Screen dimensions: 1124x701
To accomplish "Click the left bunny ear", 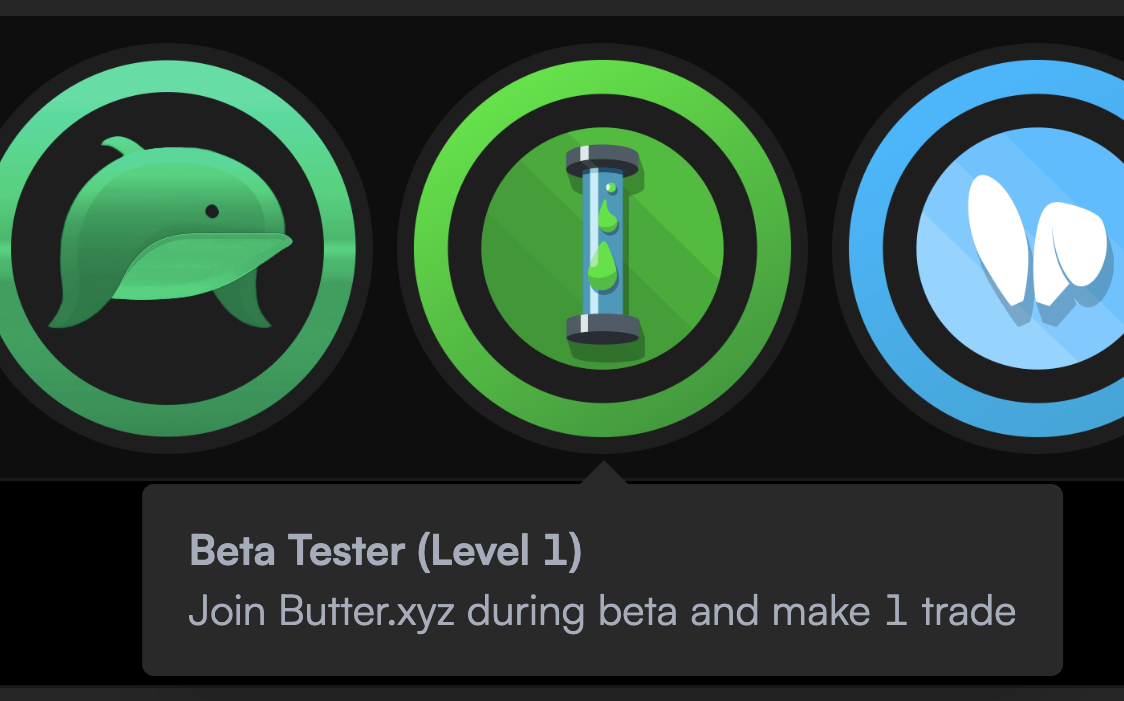I will pos(999,240).
